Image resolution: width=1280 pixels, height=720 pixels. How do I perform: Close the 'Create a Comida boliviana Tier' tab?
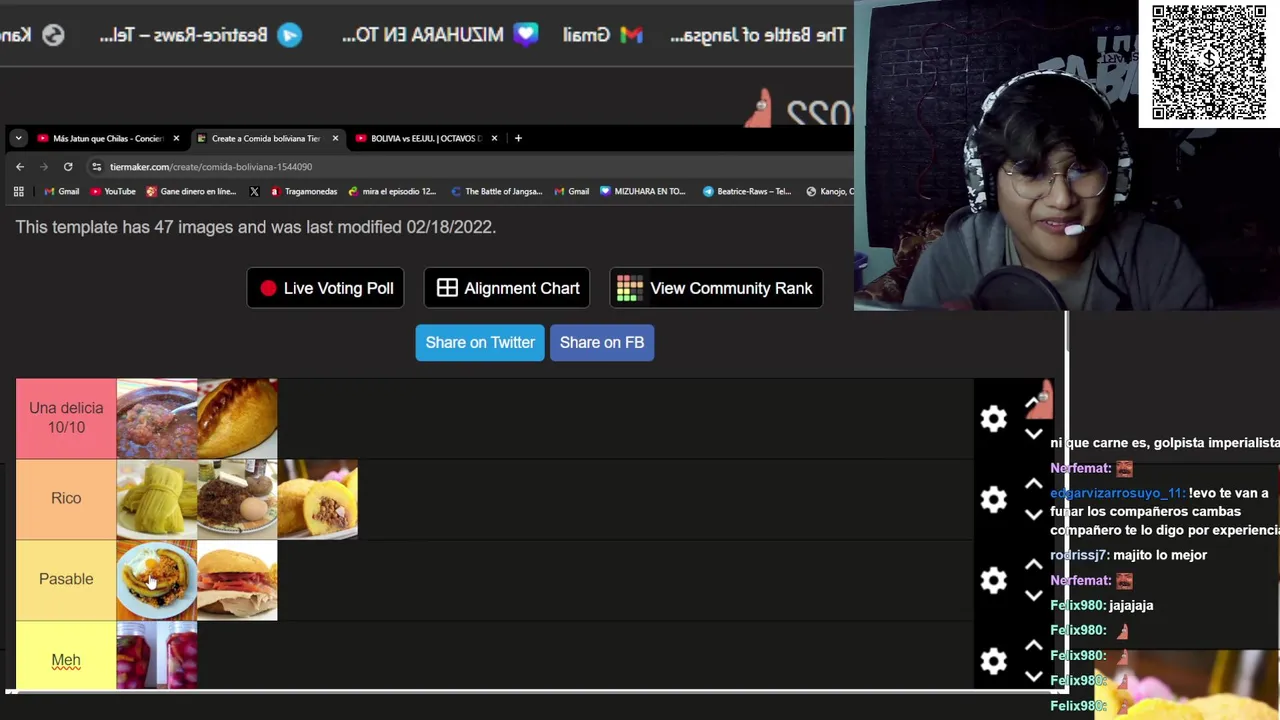(335, 138)
